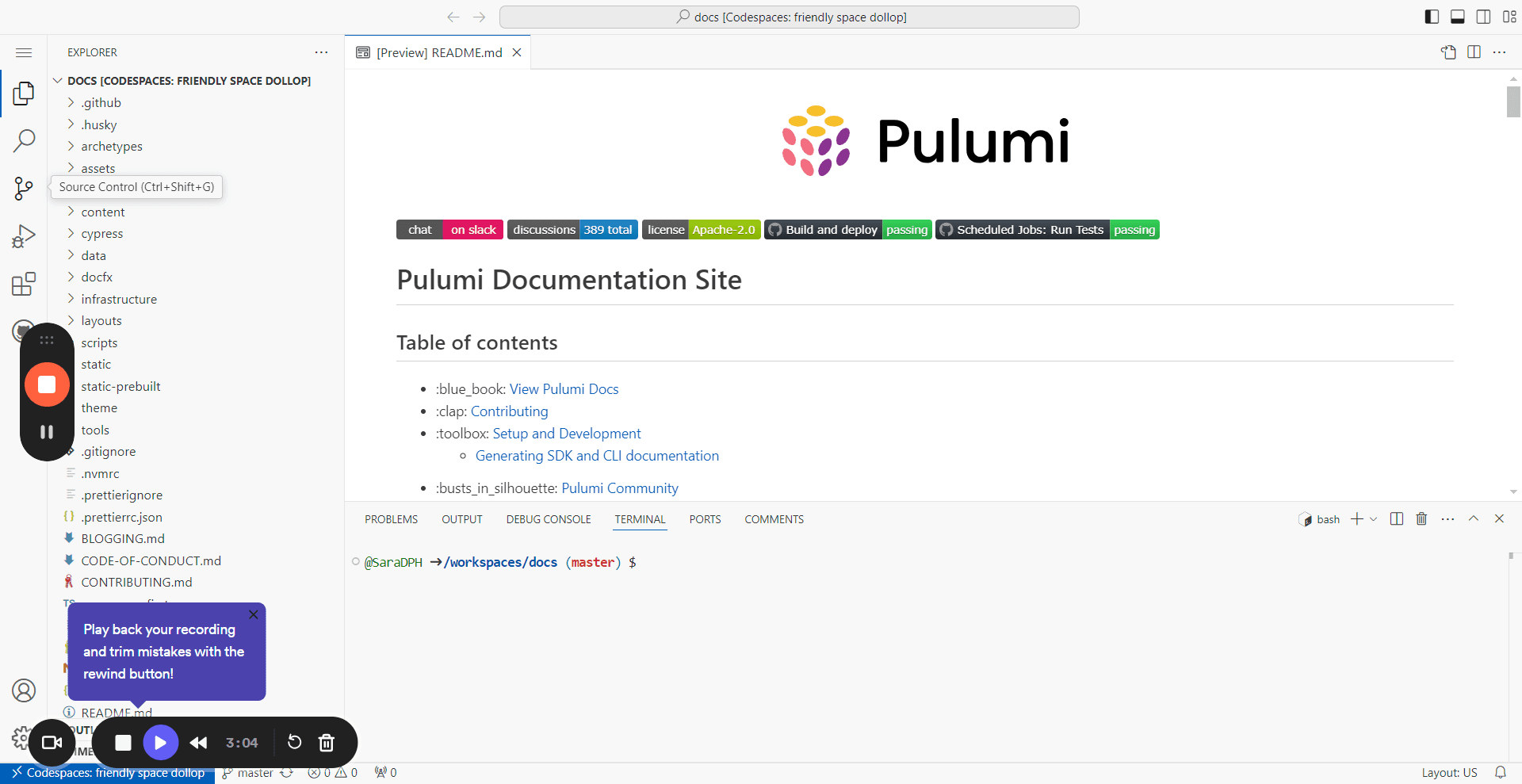Open the Search view in activity bar

(24, 141)
